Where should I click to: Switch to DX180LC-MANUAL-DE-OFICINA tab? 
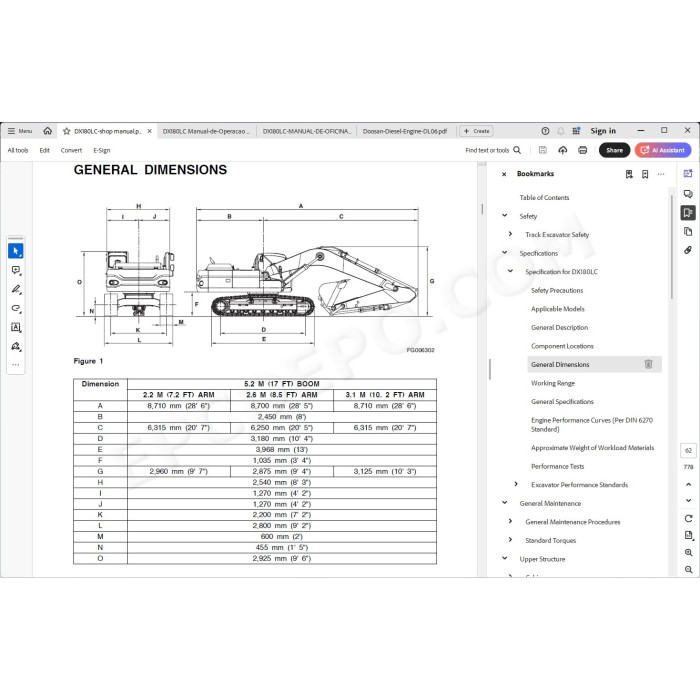point(307,131)
